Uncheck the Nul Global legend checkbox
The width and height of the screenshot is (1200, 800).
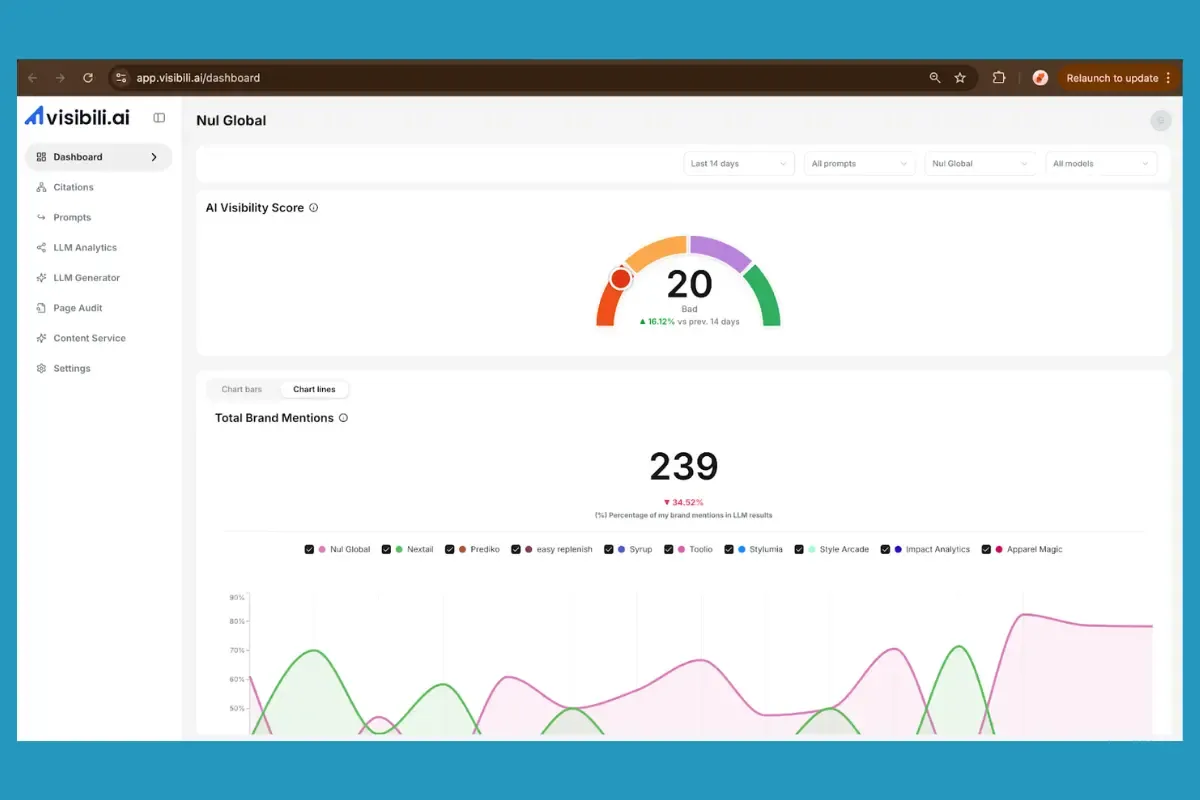click(x=309, y=549)
